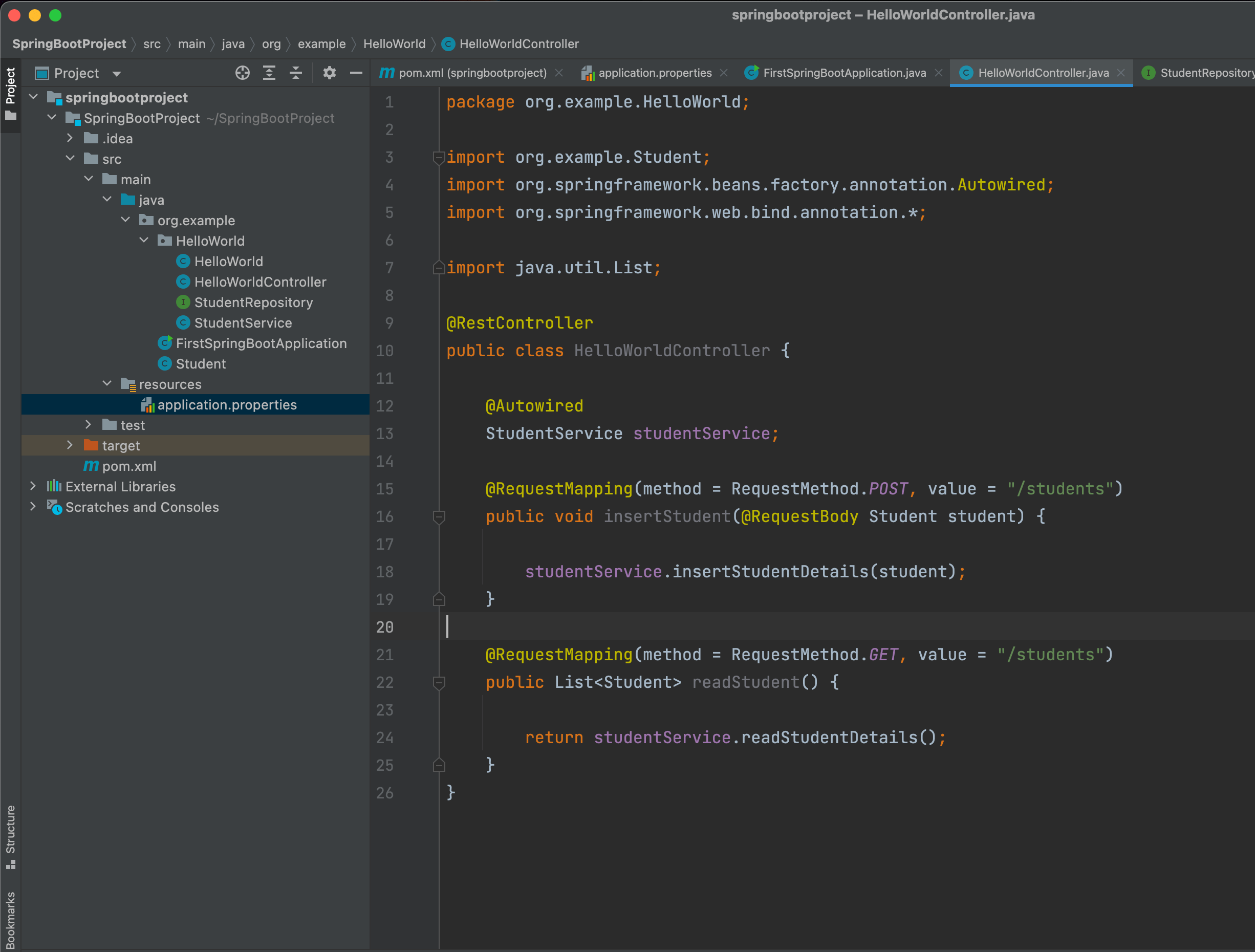Open Project panel settings gear
Image resolution: width=1255 pixels, height=952 pixels.
(x=329, y=73)
